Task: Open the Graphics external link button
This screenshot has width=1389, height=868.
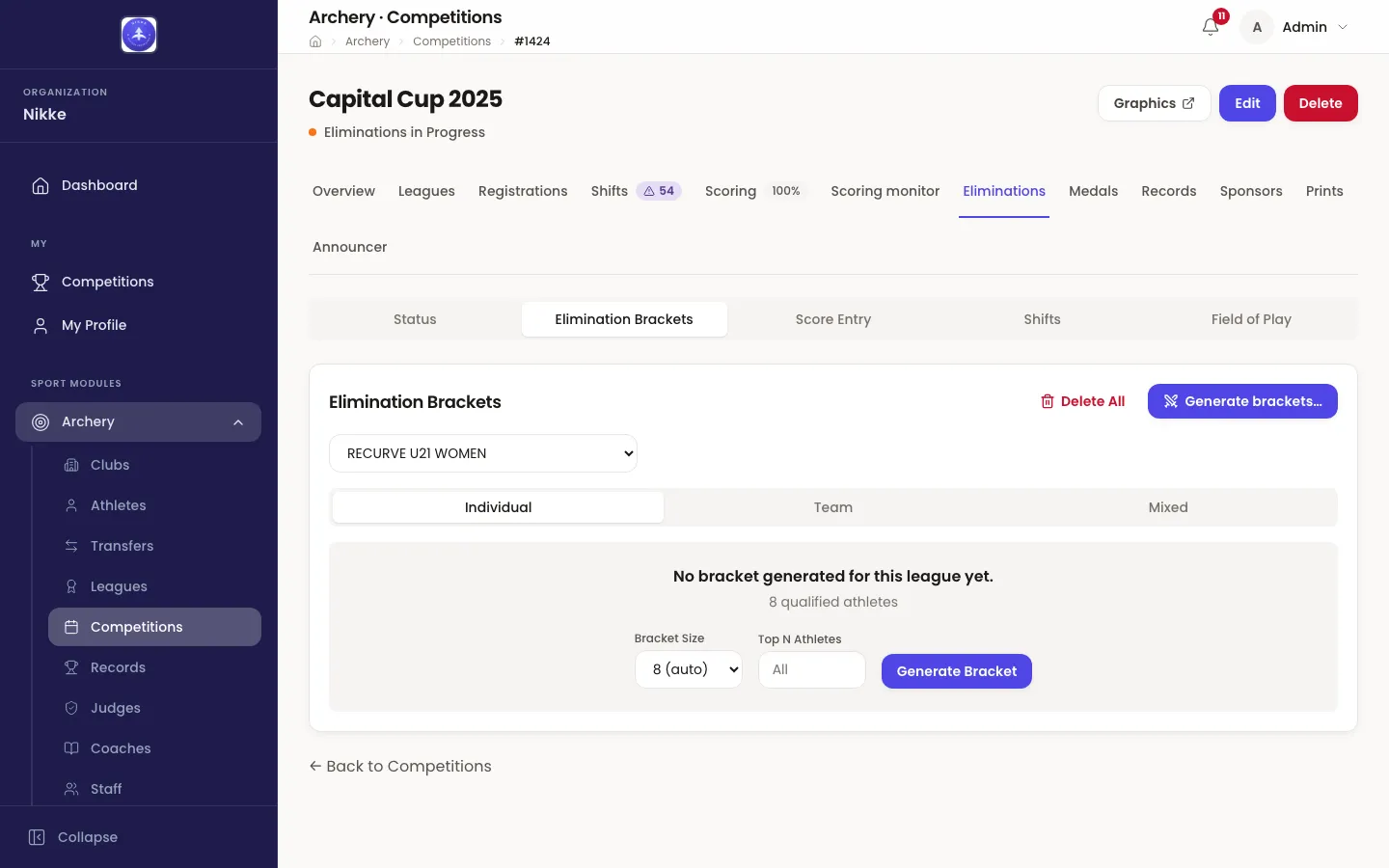Action: (1155, 103)
